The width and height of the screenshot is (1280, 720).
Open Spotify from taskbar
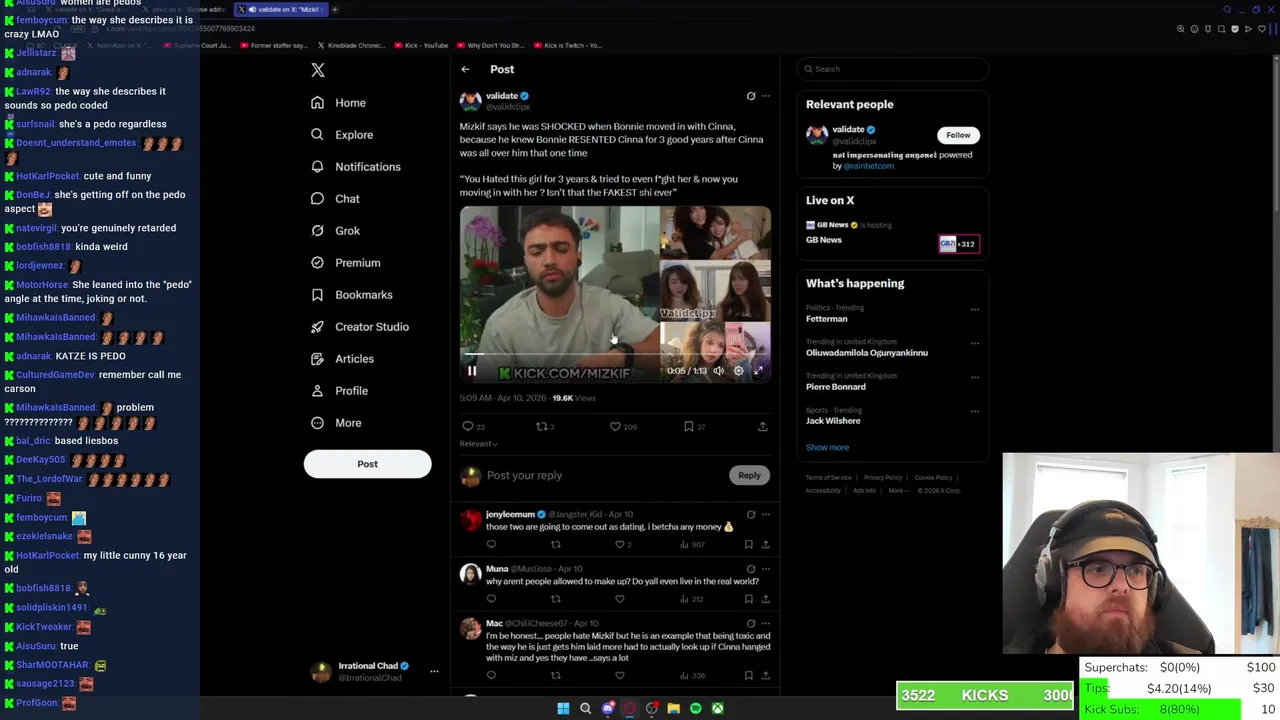696,709
